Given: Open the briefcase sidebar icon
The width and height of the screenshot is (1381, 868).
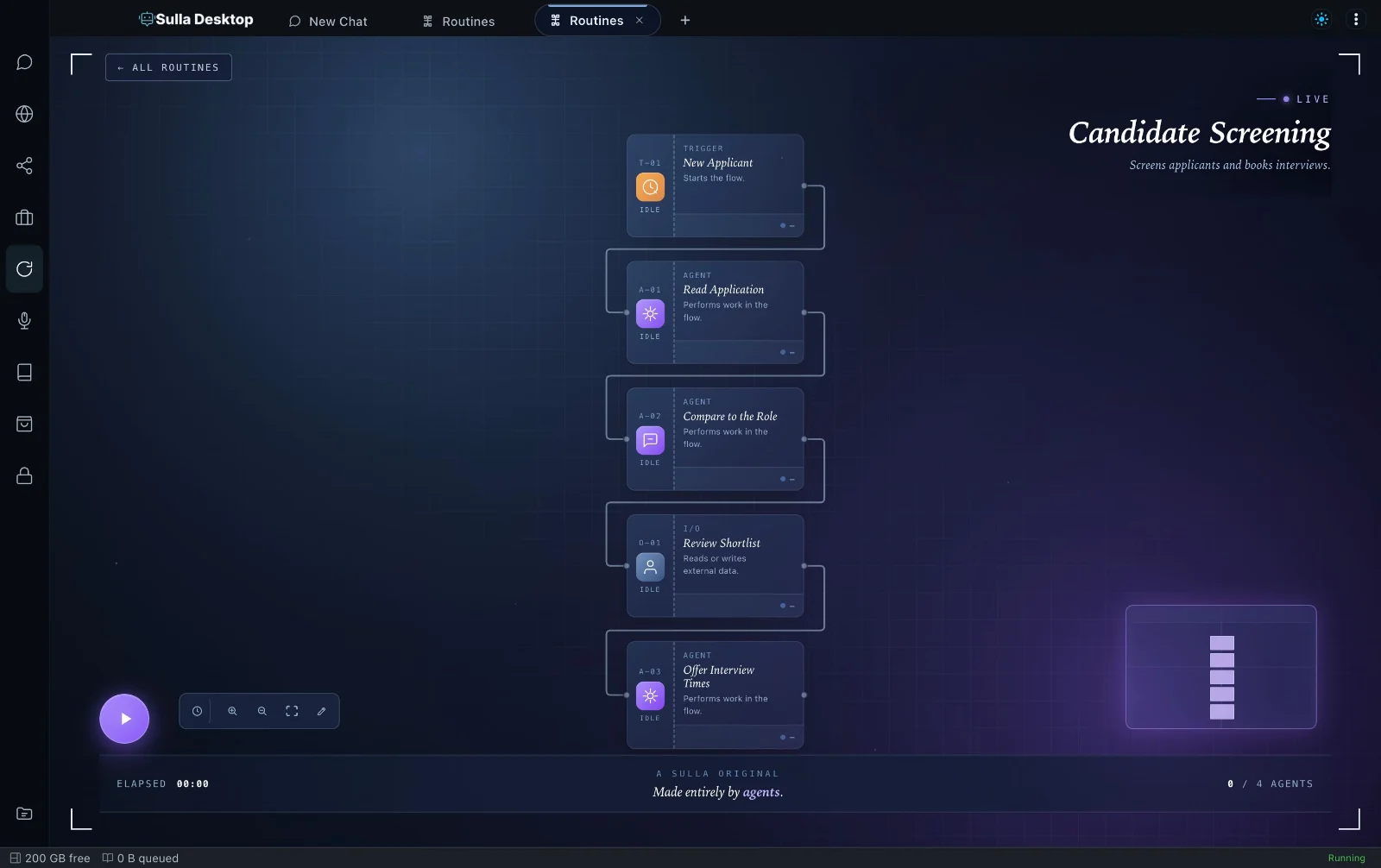Looking at the screenshot, I should tap(24, 217).
